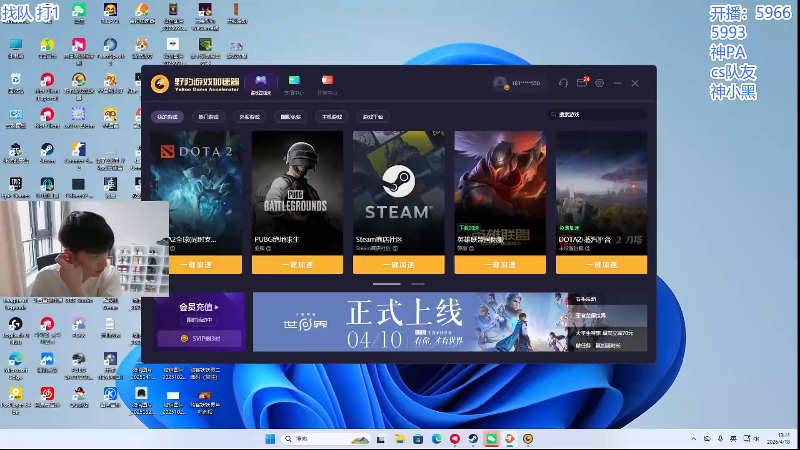This screenshot has width=800, height=450.
Task: Open the user avatar profile
Action: tap(501, 83)
